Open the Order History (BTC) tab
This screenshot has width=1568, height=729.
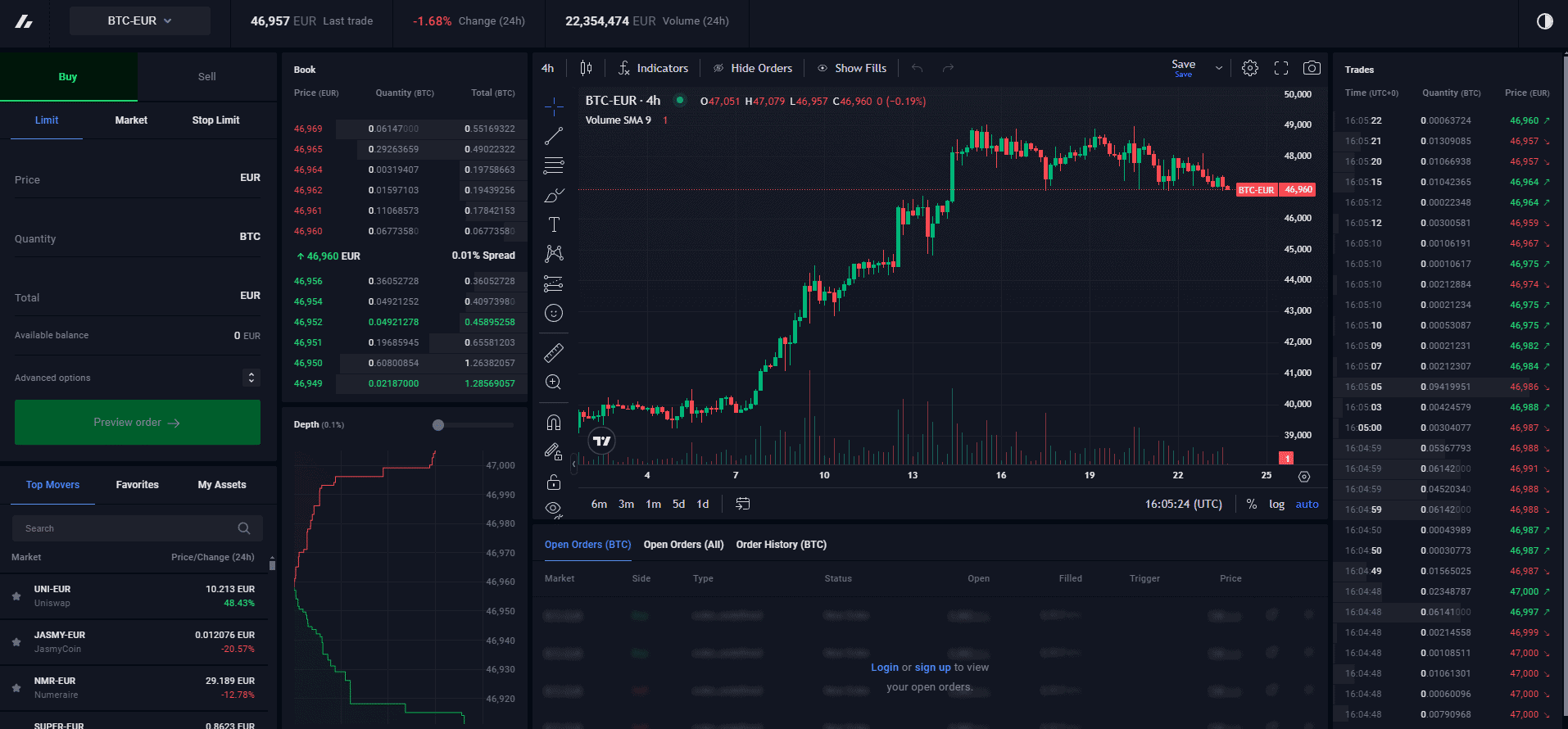[x=782, y=545]
